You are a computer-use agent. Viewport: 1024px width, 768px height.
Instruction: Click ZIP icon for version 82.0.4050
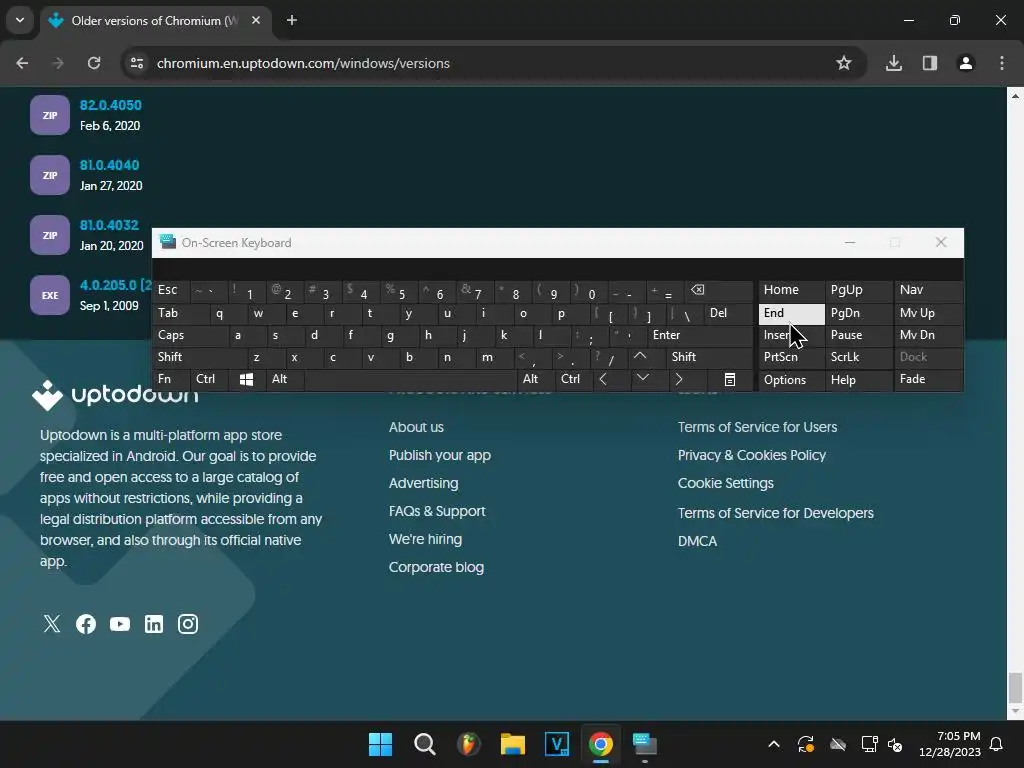click(50, 115)
